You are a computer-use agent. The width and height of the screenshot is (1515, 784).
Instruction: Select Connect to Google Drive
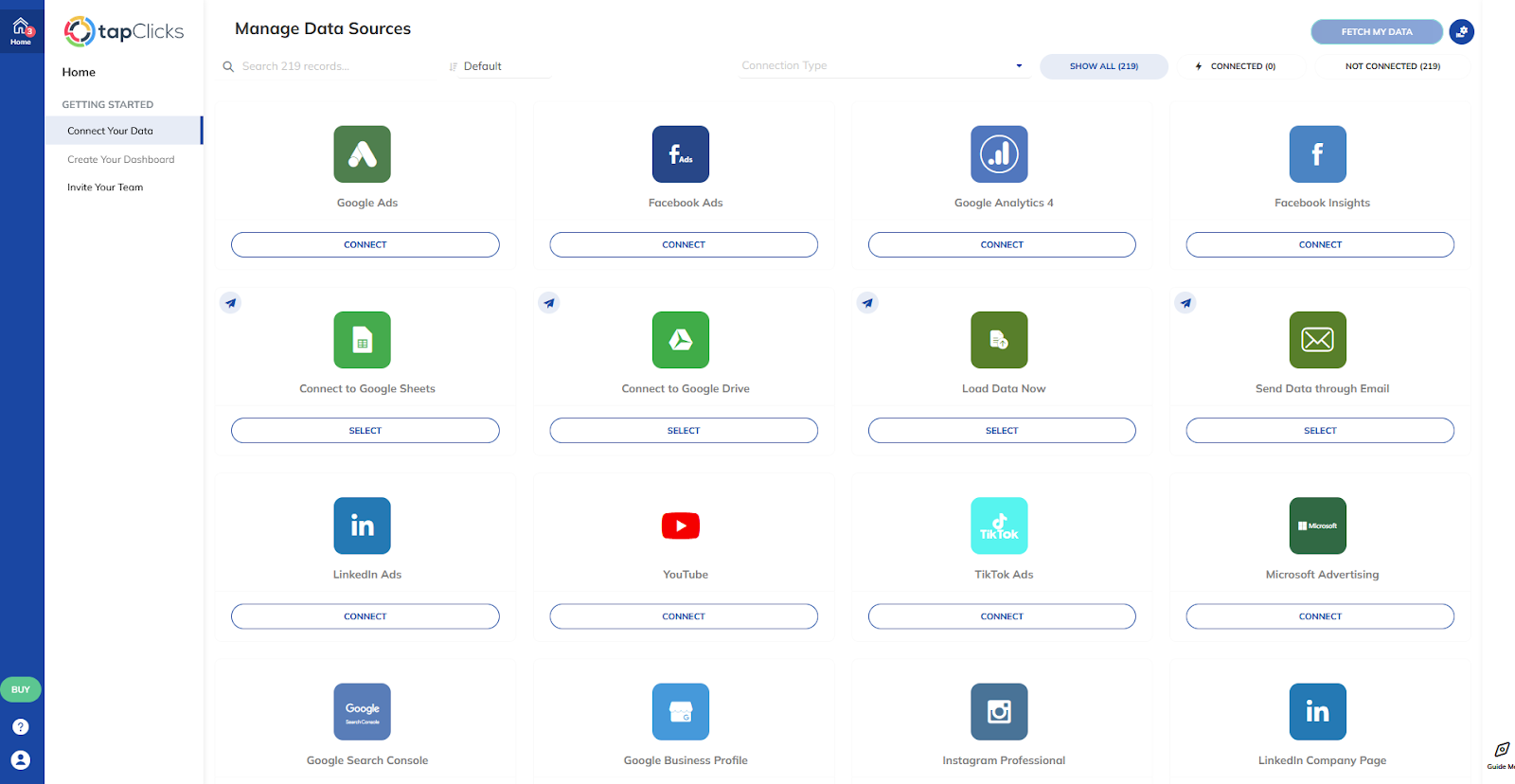click(x=684, y=430)
